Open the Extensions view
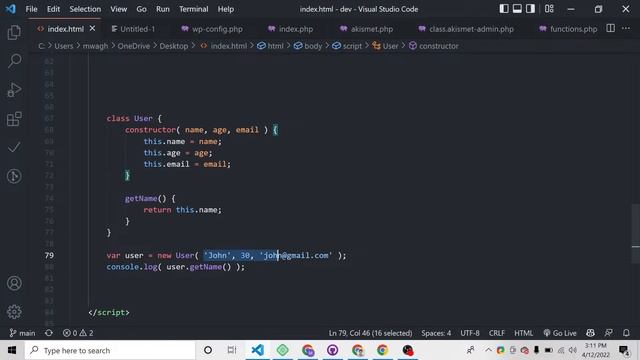The width and height of the screenshot is (640, 360). click(x=14, y=119)
